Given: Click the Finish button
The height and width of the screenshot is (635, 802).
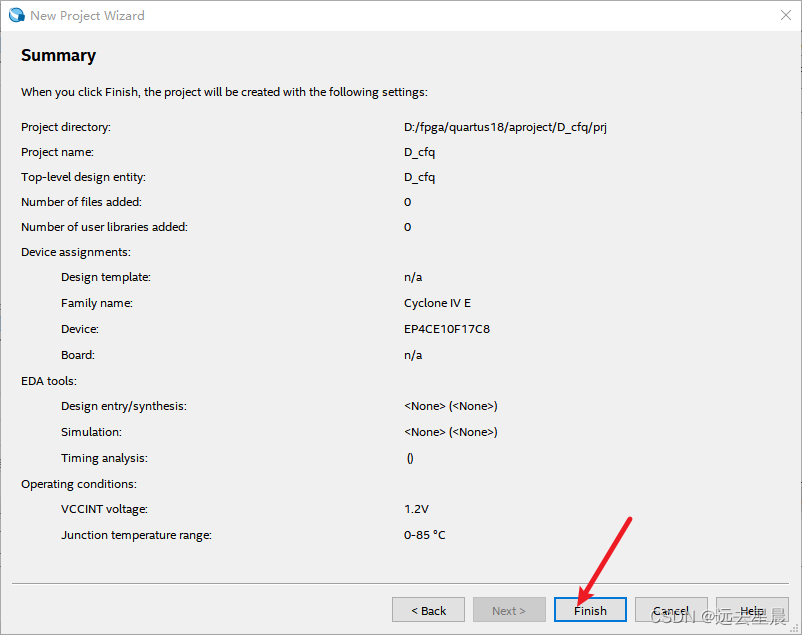Looking at the screenshot, I should coord(590,609).
